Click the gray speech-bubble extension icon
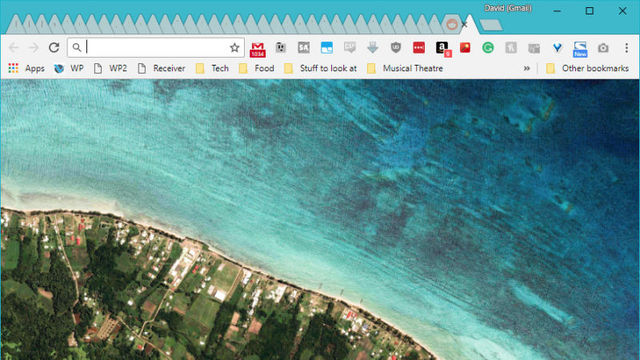This screenshot has height=360, width=640. click(x=350, y=47)
